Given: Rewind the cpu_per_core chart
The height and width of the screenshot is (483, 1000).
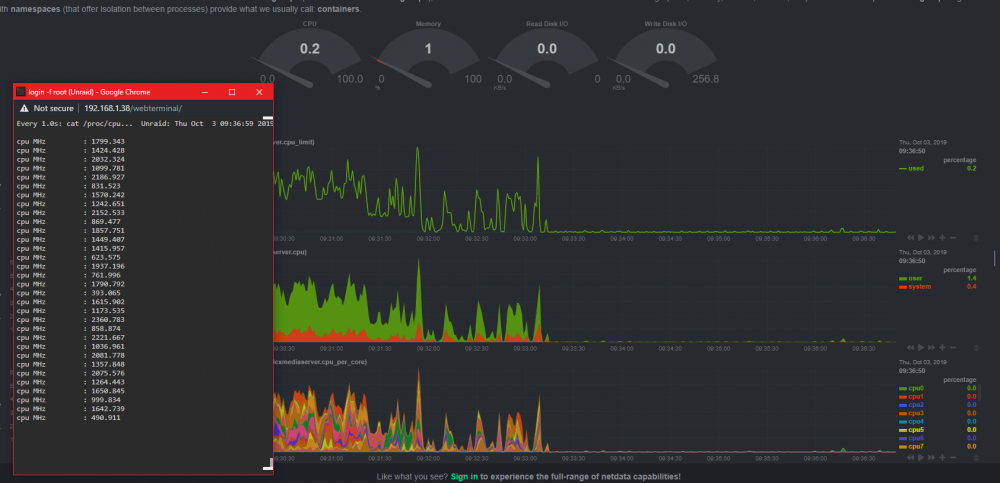Looking at the screenshot, I should pyautogui.click(x=911, y=457).
